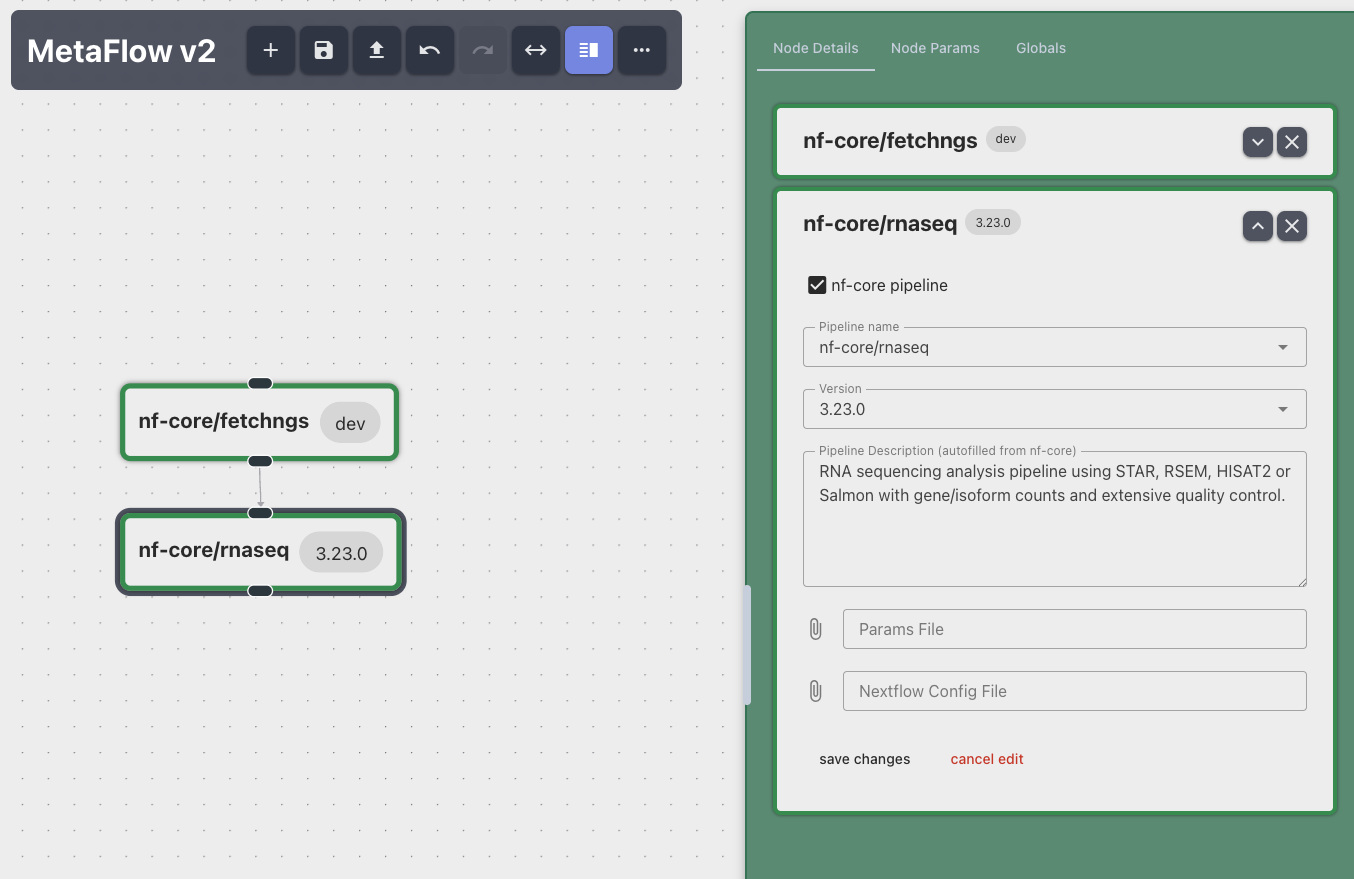Click the MetaFlow v2 title
The height and width of the screenshot is (879, 1354).
tap(121, 51)
